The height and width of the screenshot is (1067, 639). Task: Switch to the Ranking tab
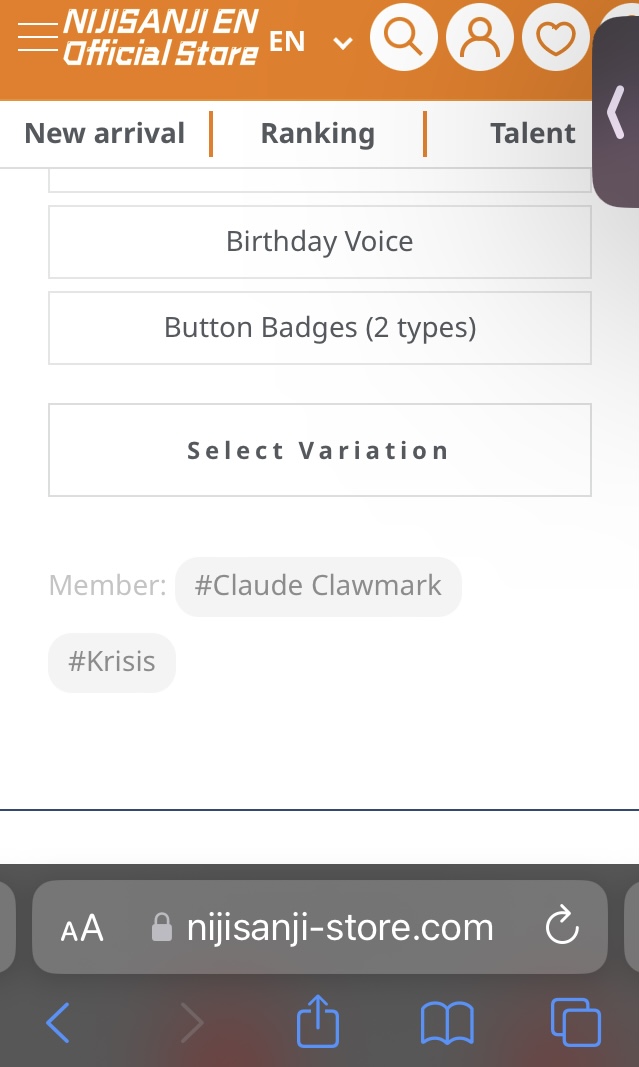(x=317, y=133)
